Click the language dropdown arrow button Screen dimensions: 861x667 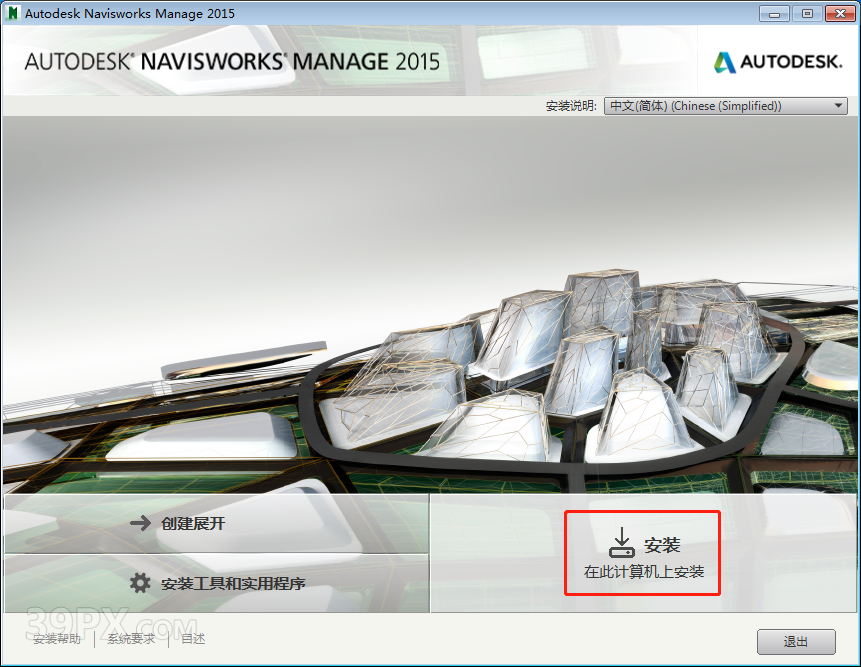pos(838,106)
